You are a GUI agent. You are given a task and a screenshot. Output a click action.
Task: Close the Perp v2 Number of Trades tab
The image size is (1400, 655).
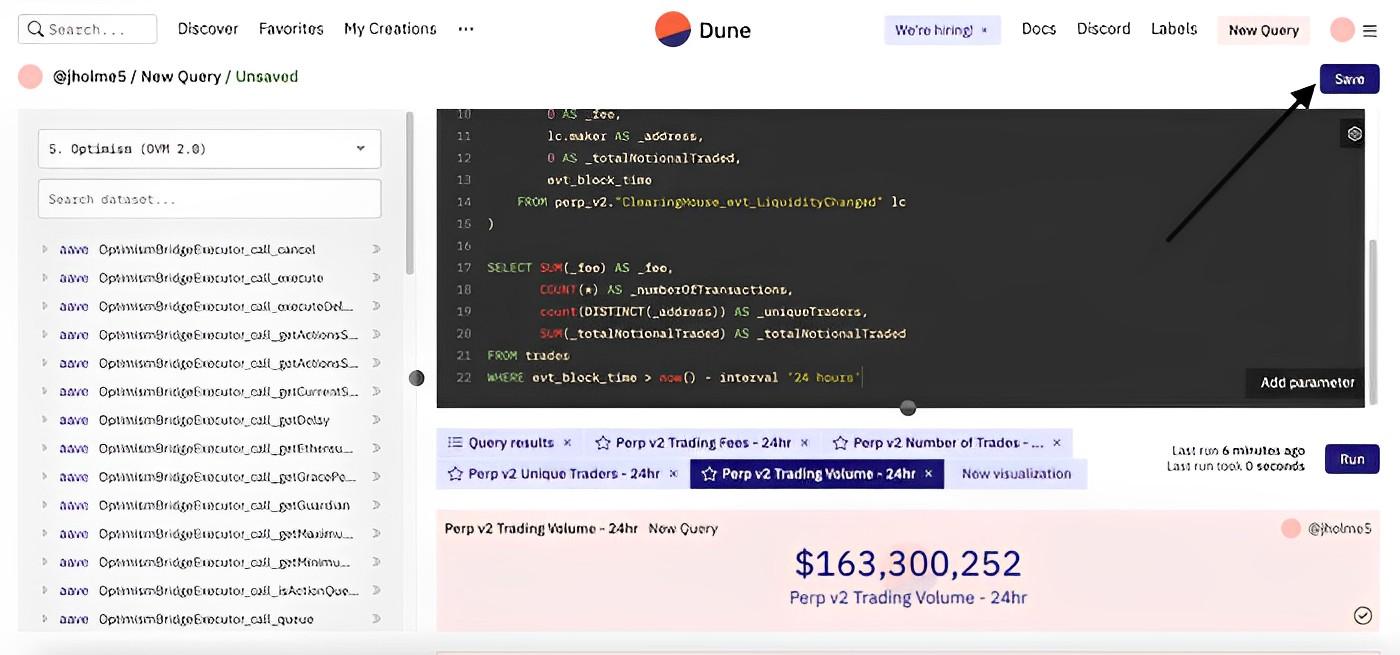(1057, 442)
